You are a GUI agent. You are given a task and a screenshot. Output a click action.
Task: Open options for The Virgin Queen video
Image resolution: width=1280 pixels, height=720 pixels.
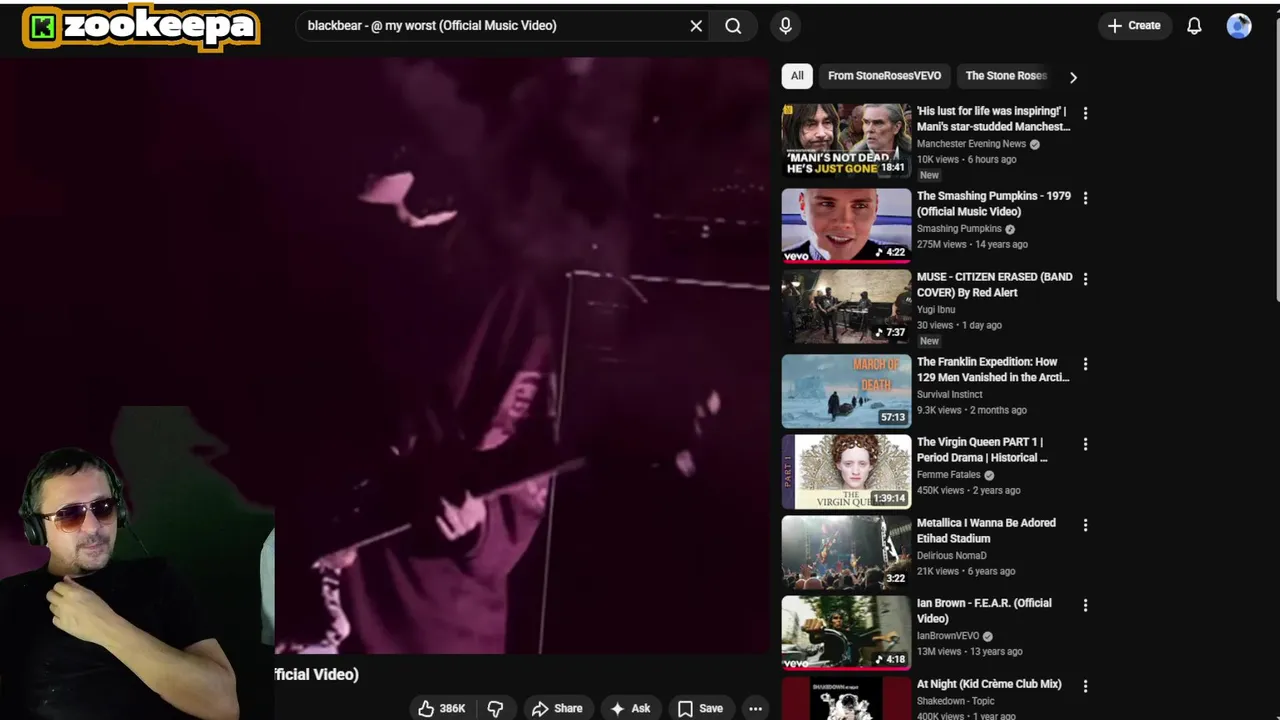1085,444
